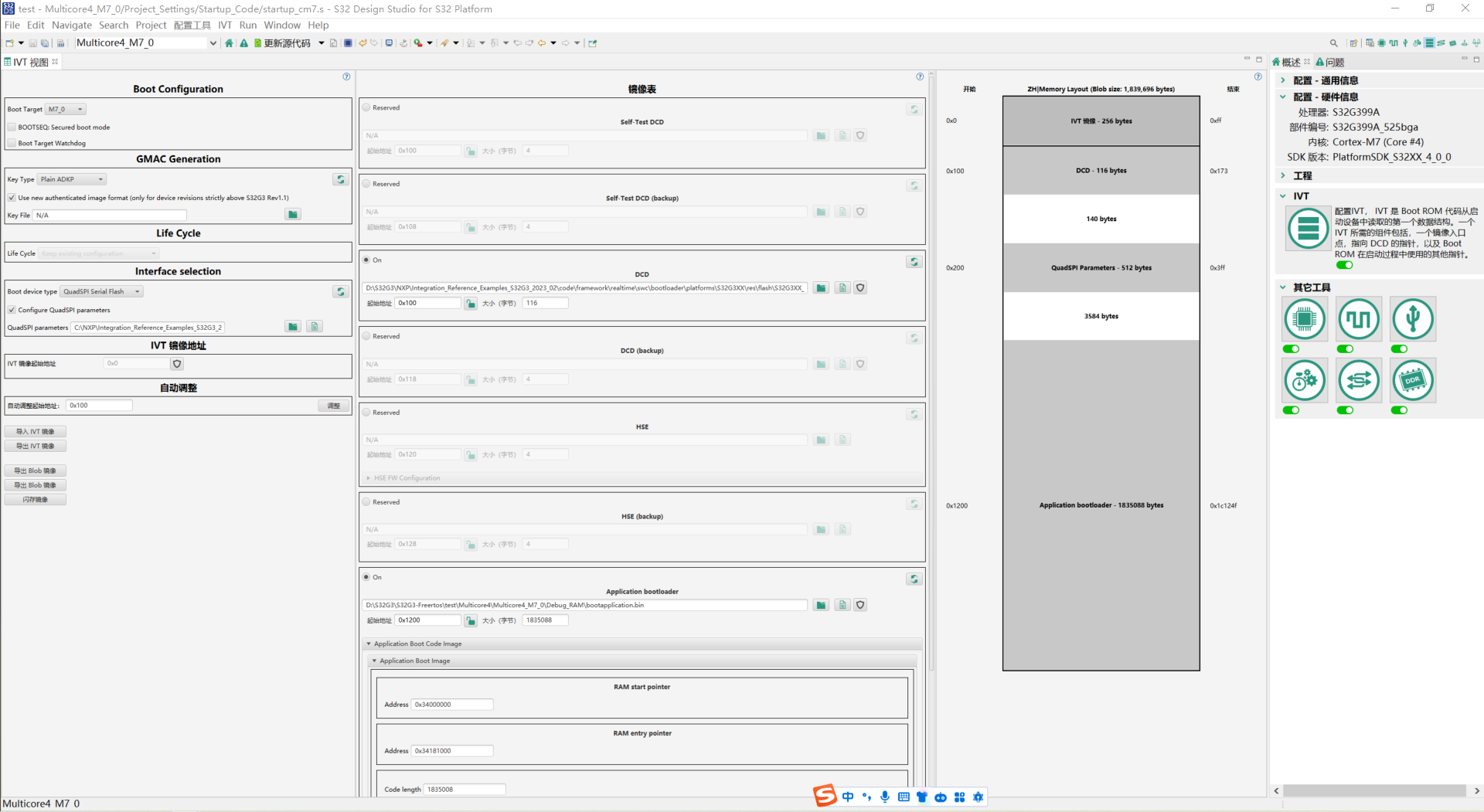Select the On radio for Application bootloader

366,577
